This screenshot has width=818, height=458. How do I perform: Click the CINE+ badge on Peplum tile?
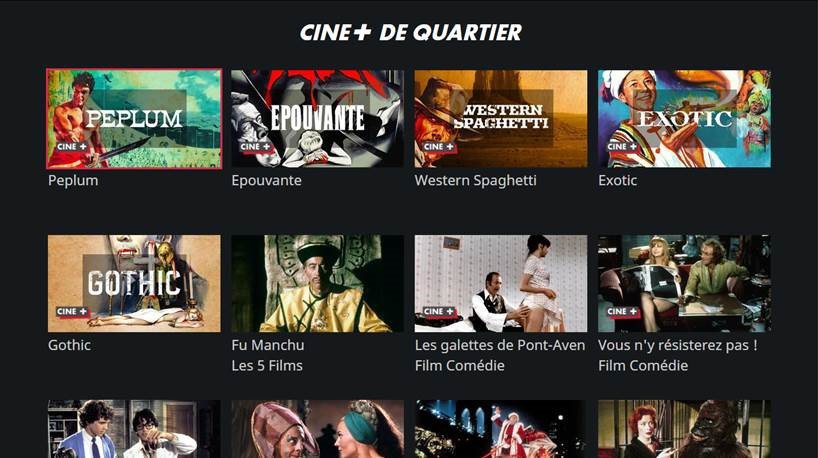coord(72,147)
